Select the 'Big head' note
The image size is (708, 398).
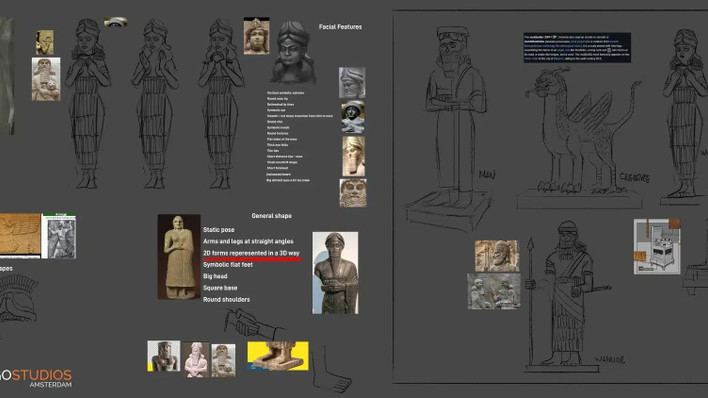(215, 276)
